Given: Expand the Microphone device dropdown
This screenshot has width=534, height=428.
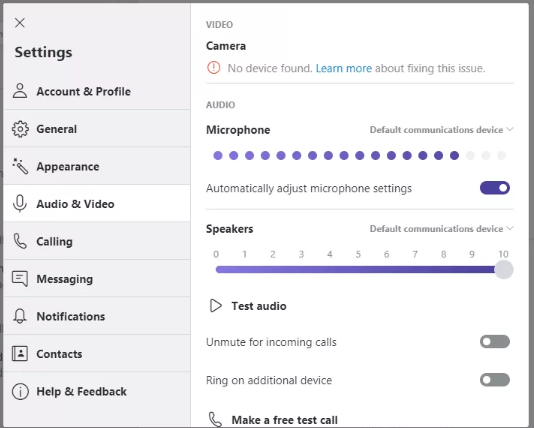Looking at the screenshot, I should point(441,130).
